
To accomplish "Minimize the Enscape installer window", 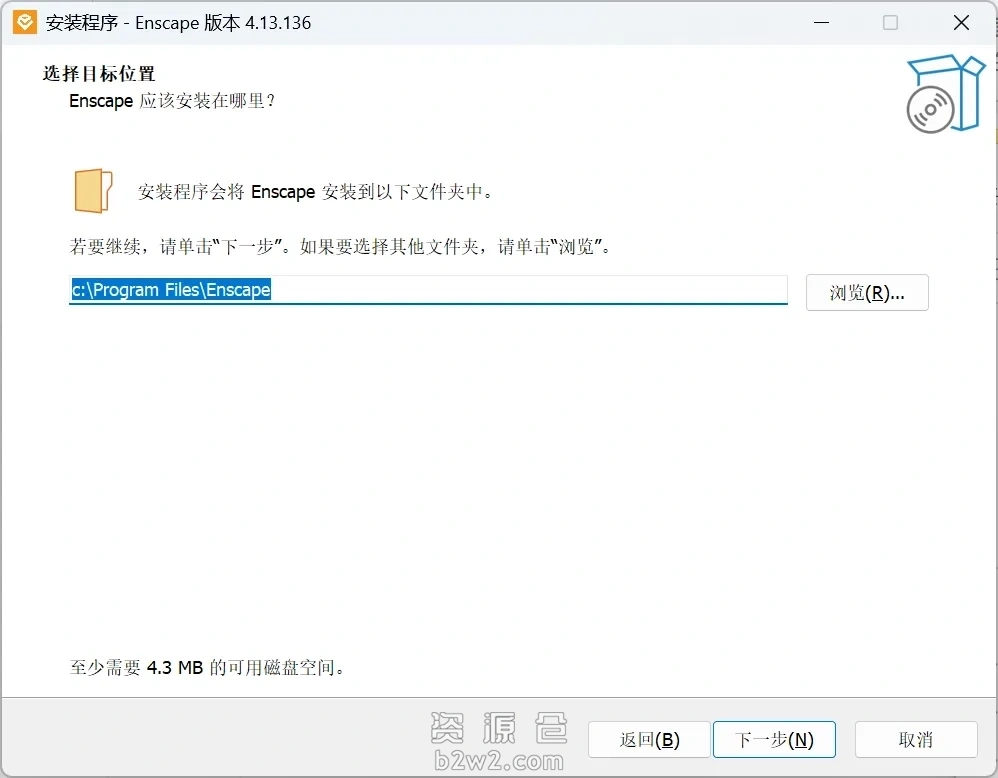I will [821, 22].
